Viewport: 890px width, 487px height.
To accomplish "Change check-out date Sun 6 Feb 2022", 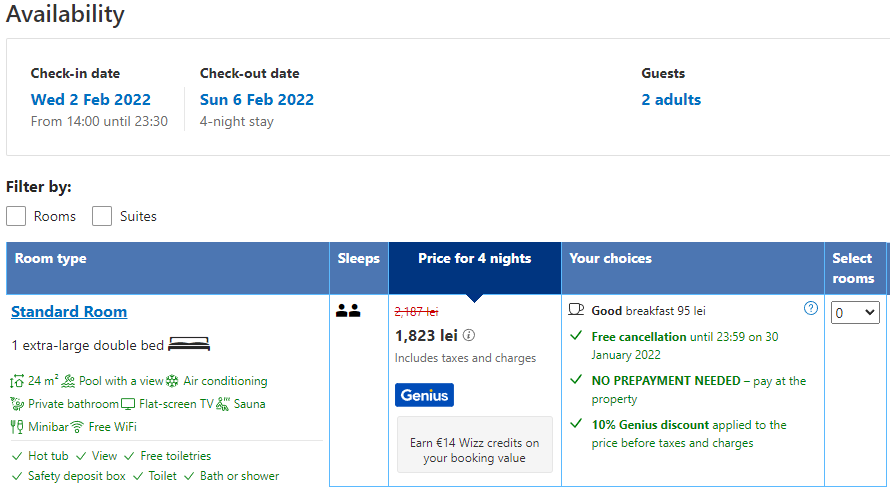I will click(x=257, y=100).
